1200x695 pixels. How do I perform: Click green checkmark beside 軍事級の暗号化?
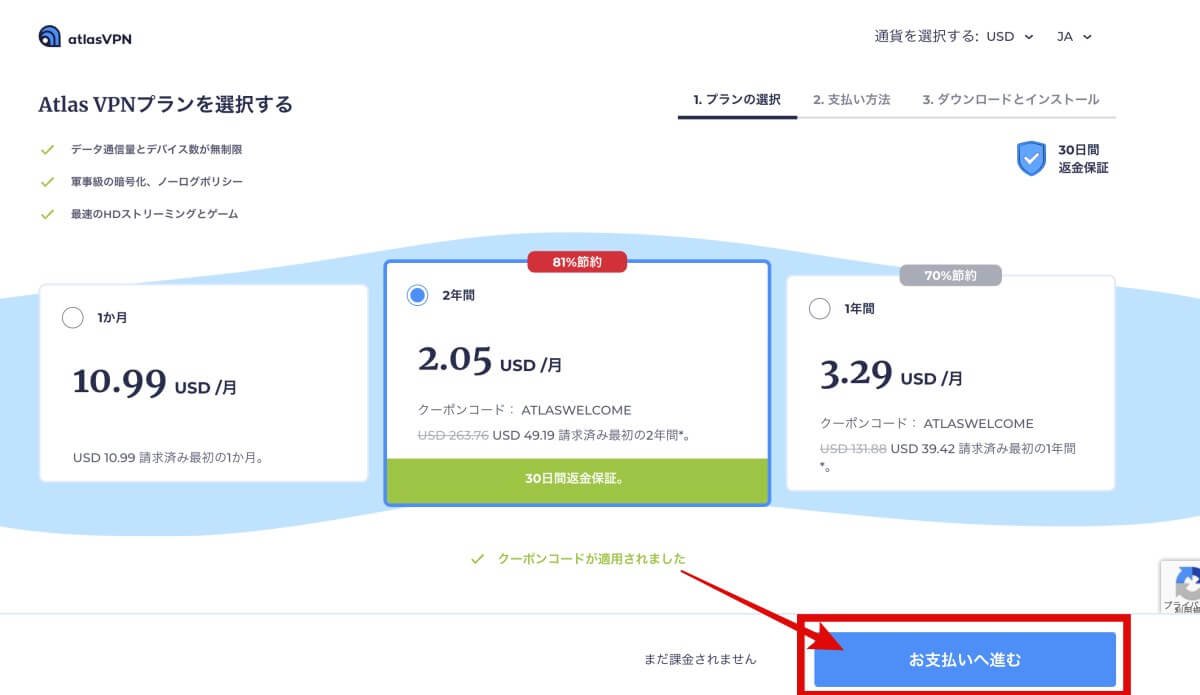point(46,182)
